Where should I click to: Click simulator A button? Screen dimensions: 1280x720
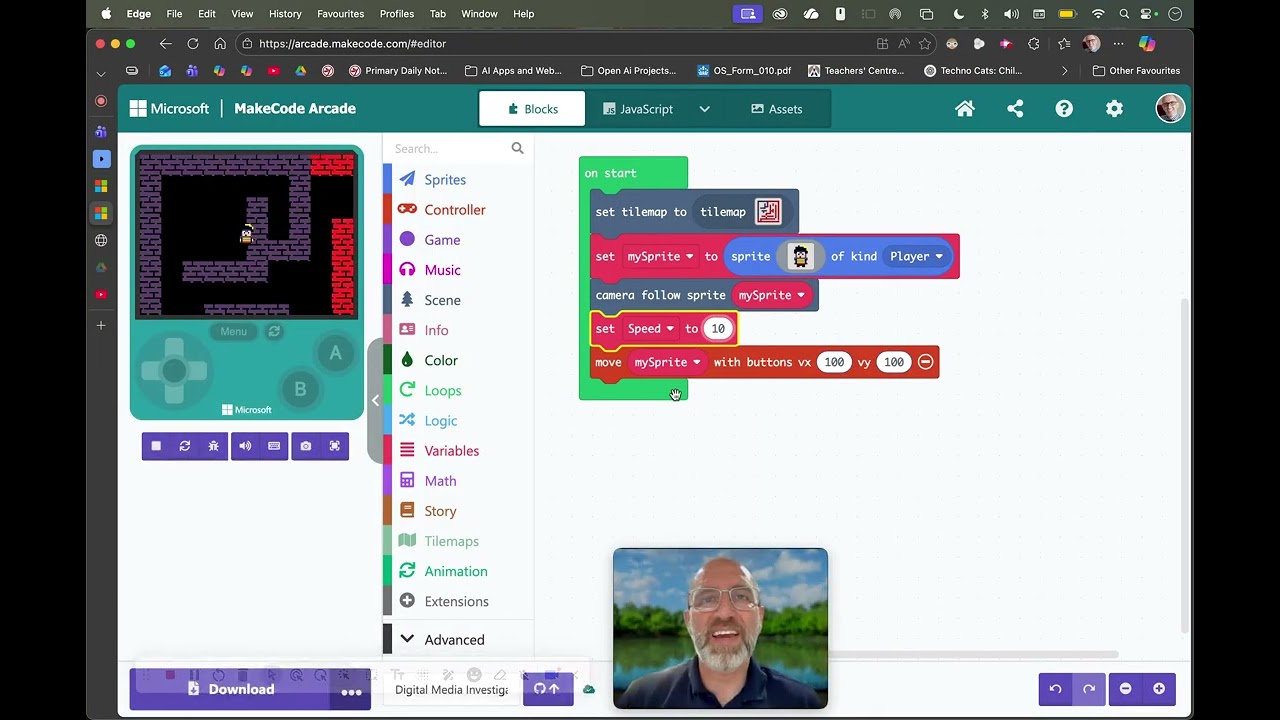point(335,353)
